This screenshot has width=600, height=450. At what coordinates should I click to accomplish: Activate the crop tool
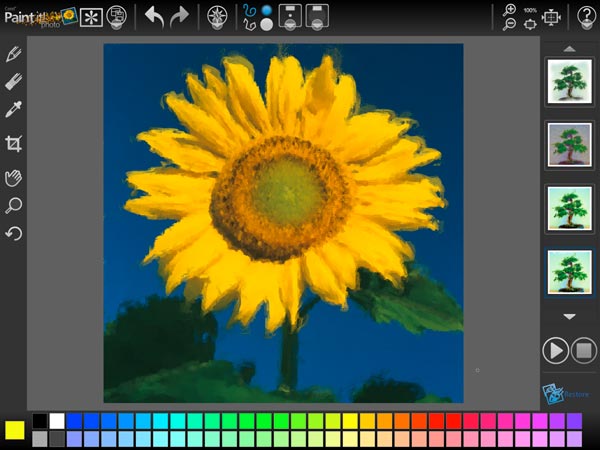(14, 143)
